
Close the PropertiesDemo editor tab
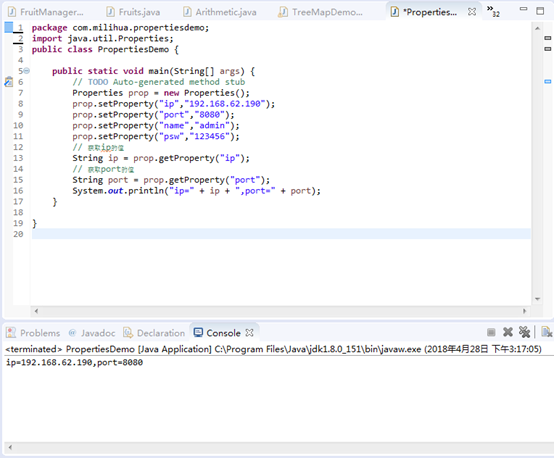[x=472, y=12]
